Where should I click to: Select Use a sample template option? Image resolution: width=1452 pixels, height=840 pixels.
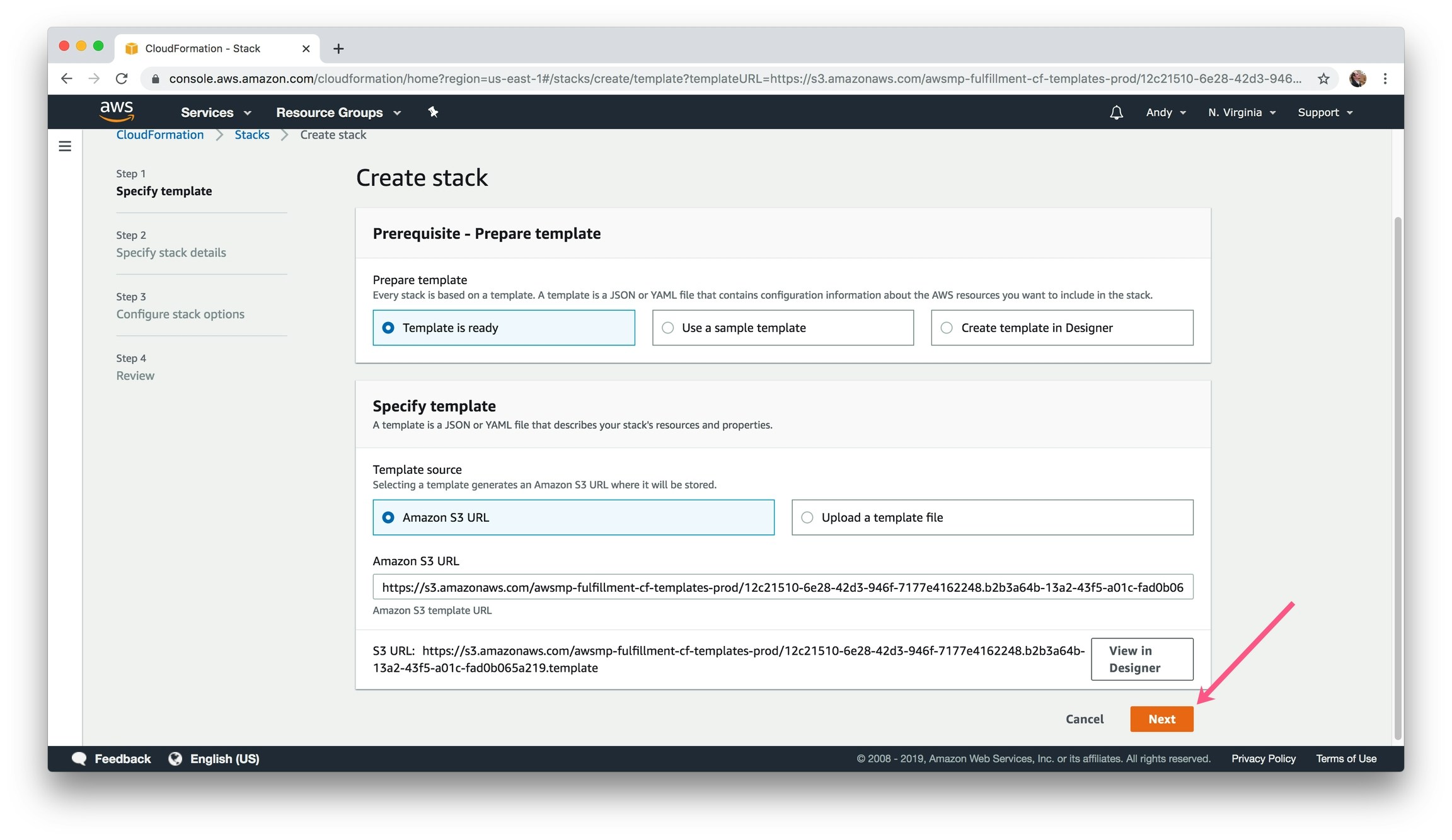(783, 328)
